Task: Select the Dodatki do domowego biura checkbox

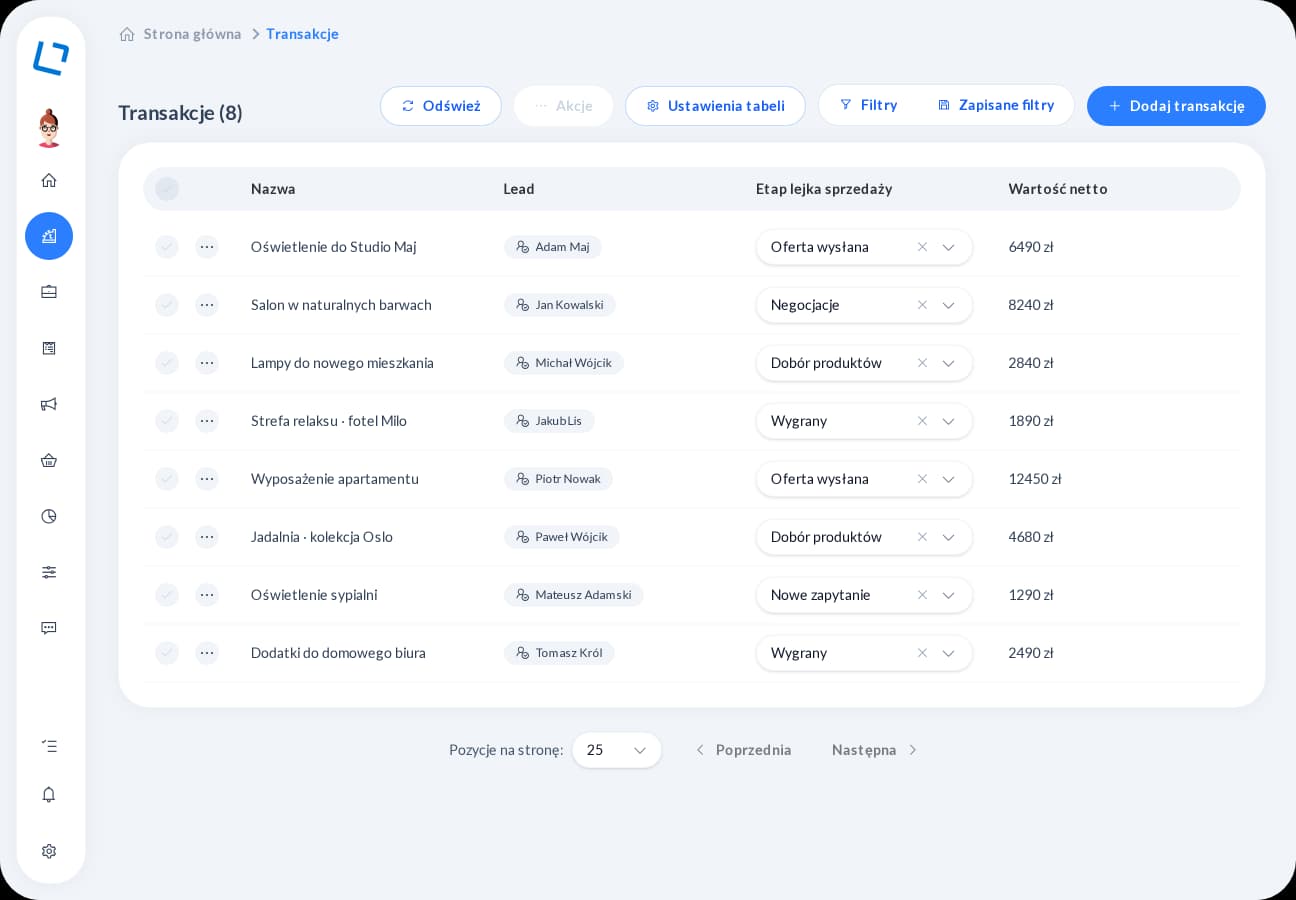Action: pyautogui.click(x=167, y=653)
